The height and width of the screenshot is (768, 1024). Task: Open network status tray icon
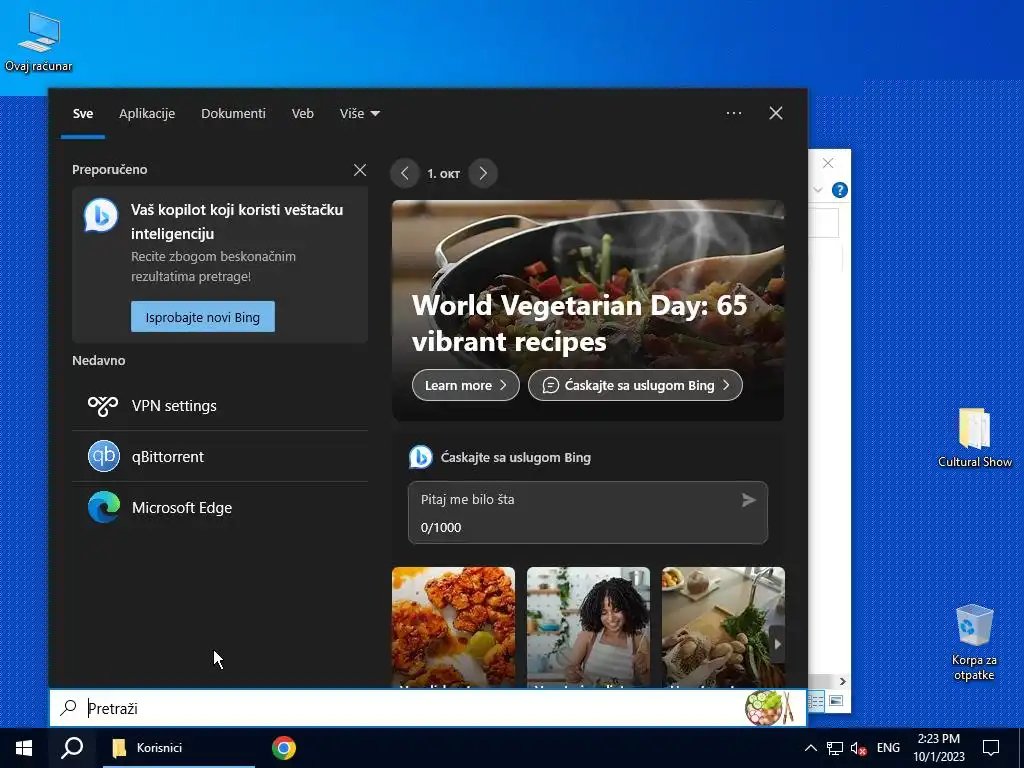(835, 748)
